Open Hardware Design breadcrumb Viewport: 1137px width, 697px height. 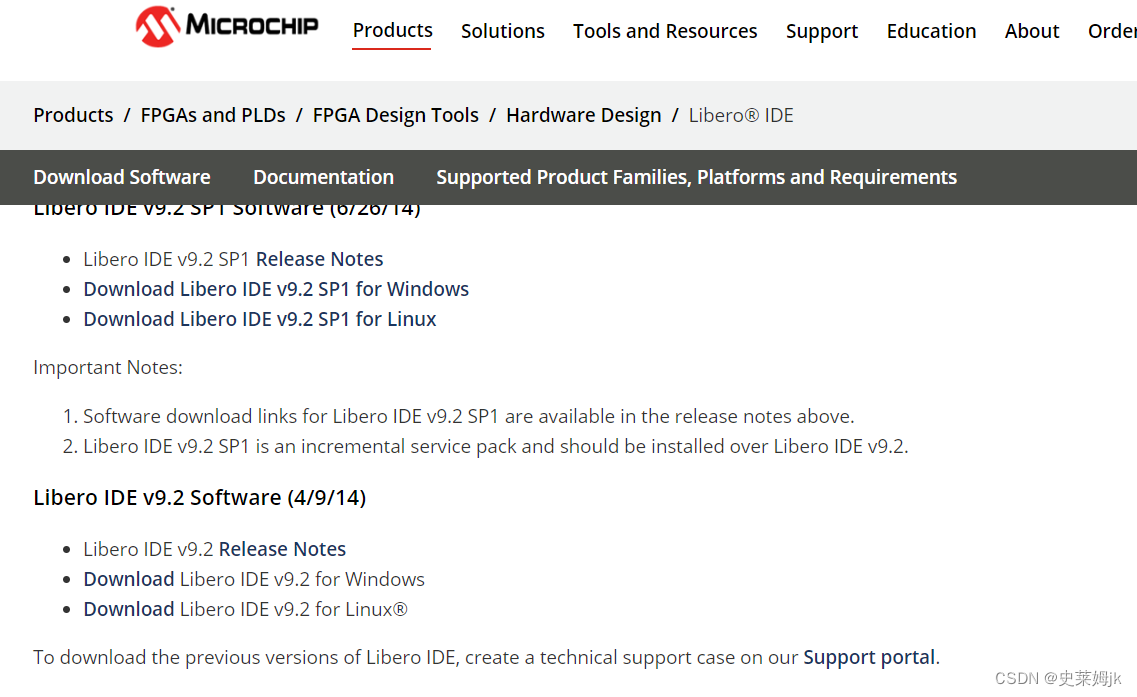pyautogui.click(x=583, y=115)
